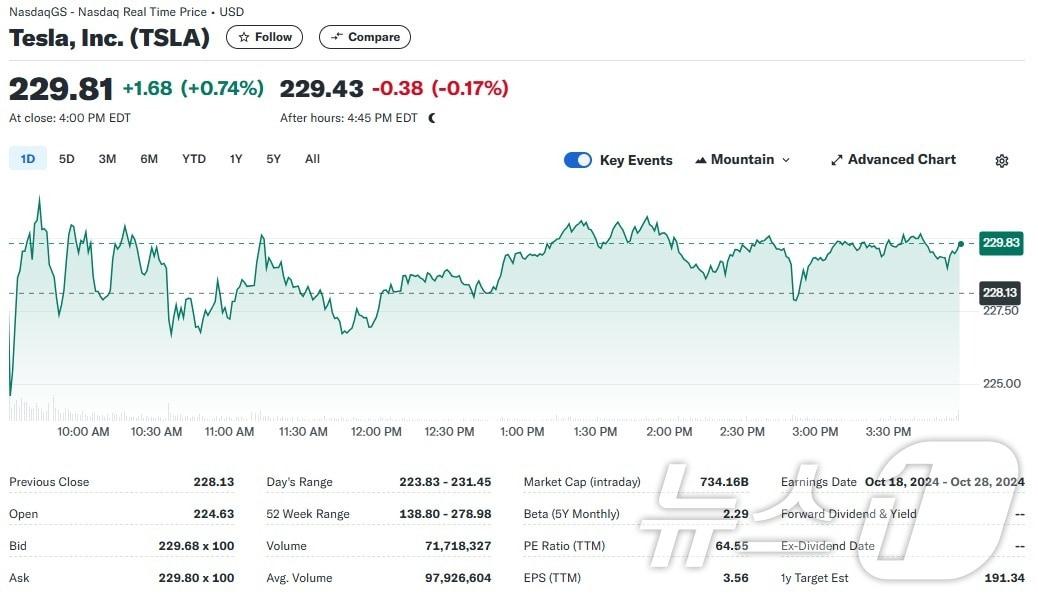Image resolution: width=1038 pixels, height=599 pixels.
Task: Select the YTD time range
Action: point(194,159)
